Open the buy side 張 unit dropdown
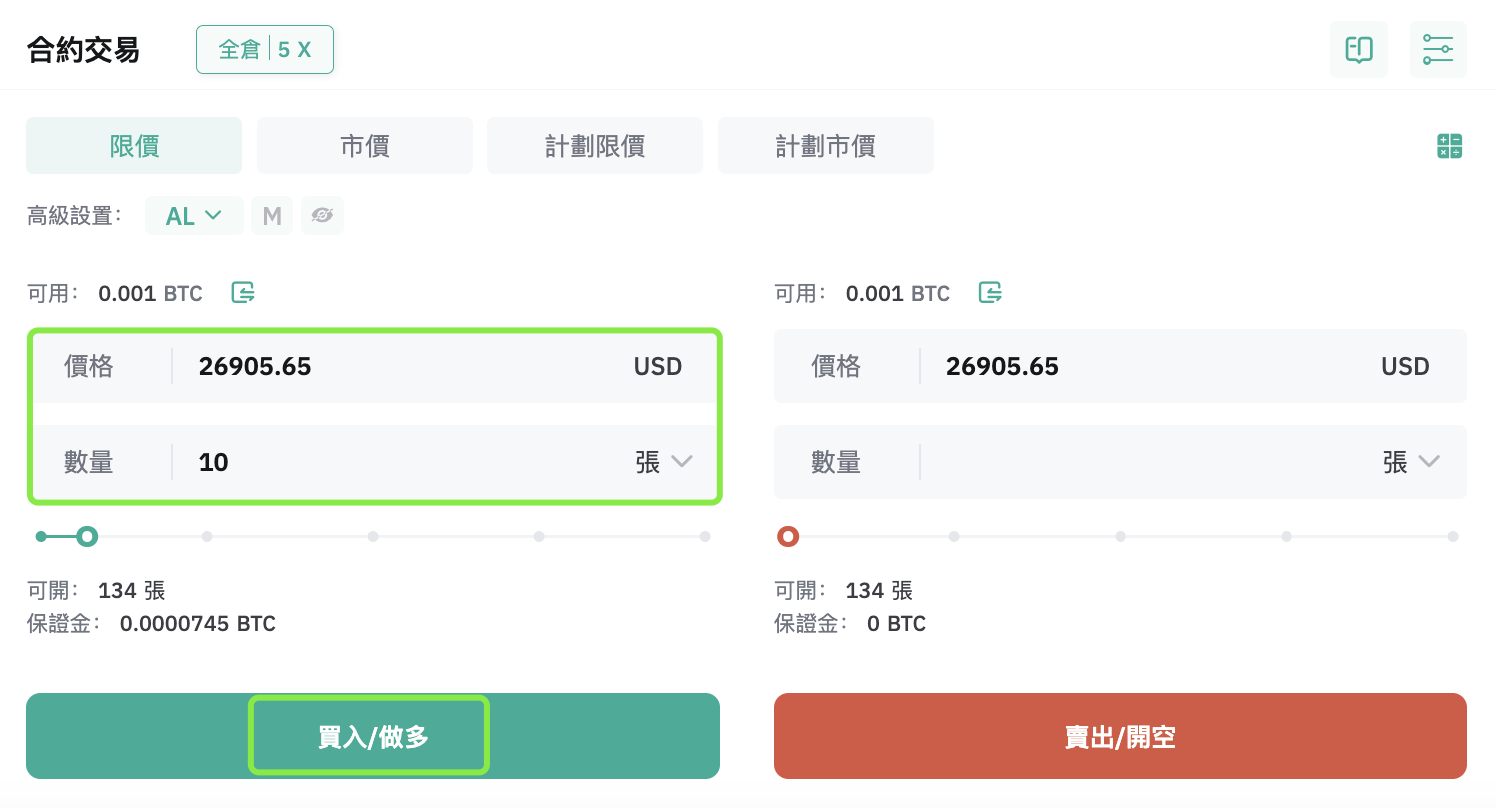 663,462
